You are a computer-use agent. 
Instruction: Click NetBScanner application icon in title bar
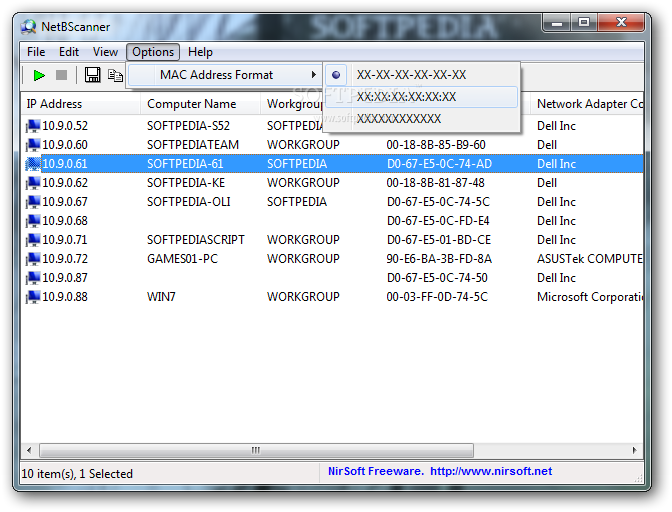point(29,27)
